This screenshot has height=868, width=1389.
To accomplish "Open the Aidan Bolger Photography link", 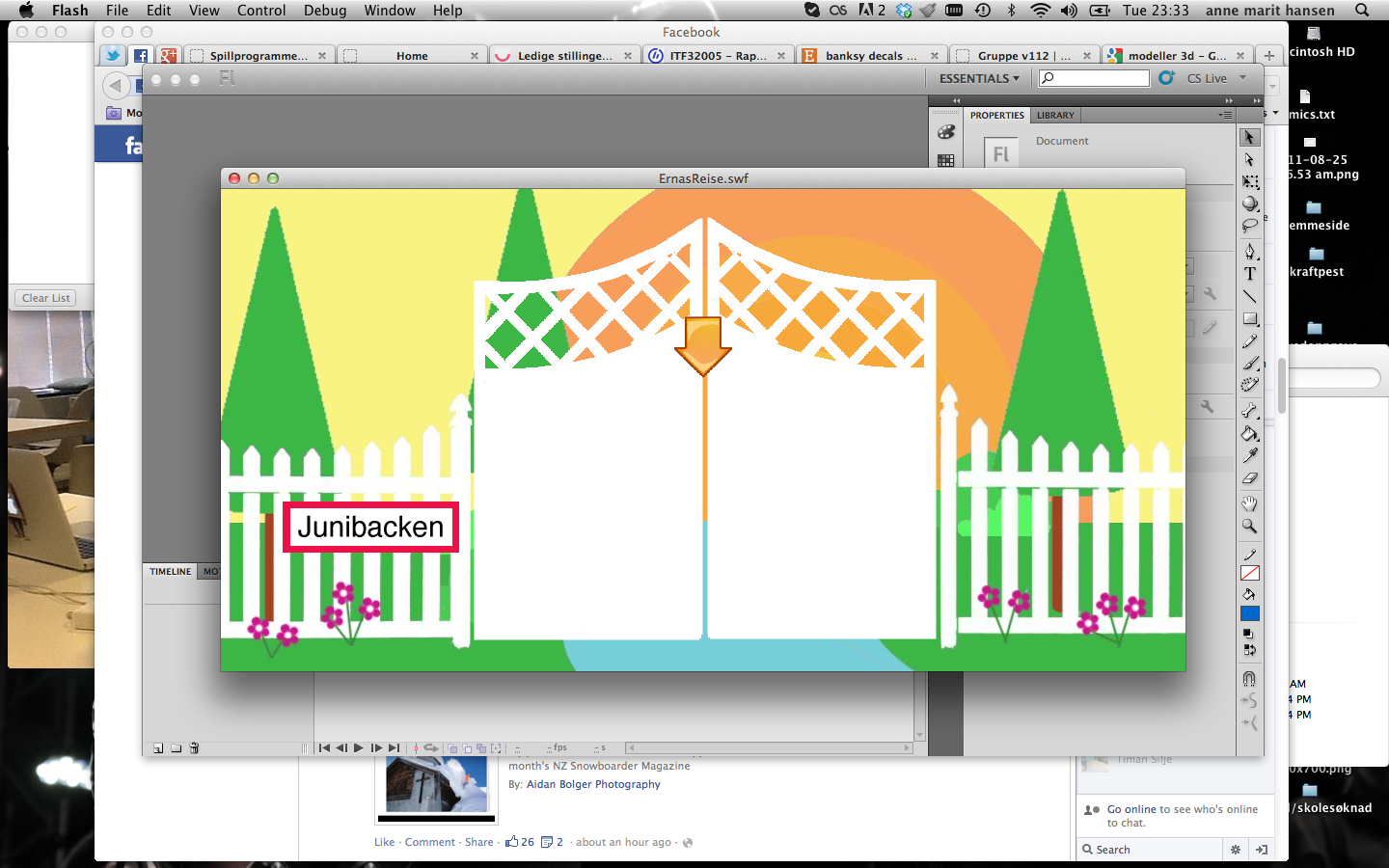I will [x=592, y=784].
